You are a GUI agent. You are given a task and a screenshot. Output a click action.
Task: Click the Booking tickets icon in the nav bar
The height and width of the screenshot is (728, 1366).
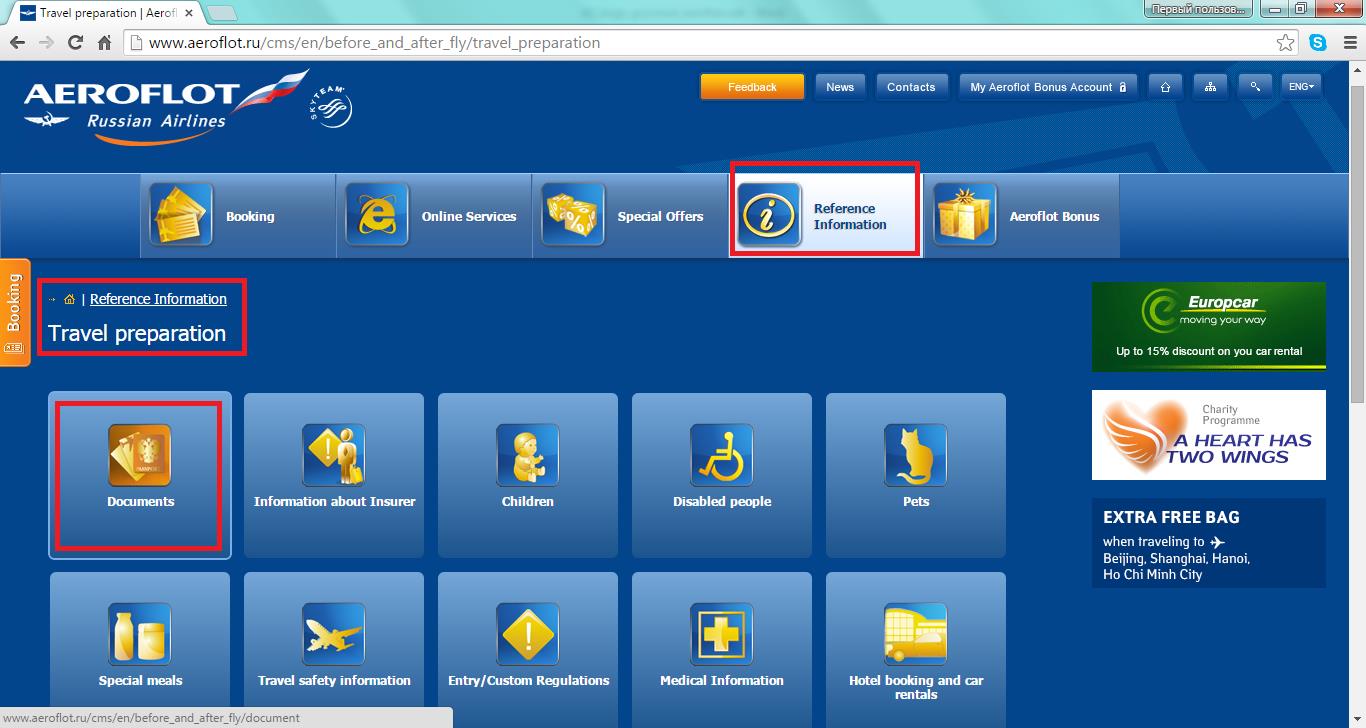point(181,214)
